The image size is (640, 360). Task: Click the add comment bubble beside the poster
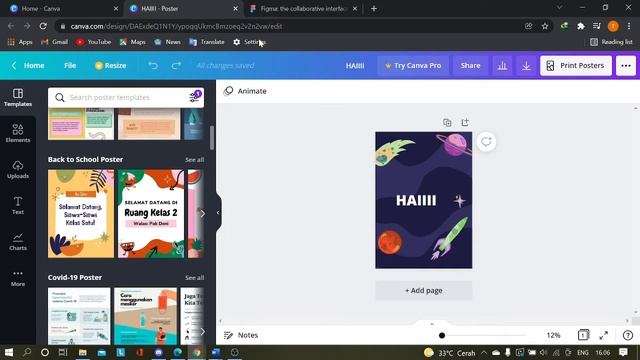pyautogui.click(x=486, y=142)
